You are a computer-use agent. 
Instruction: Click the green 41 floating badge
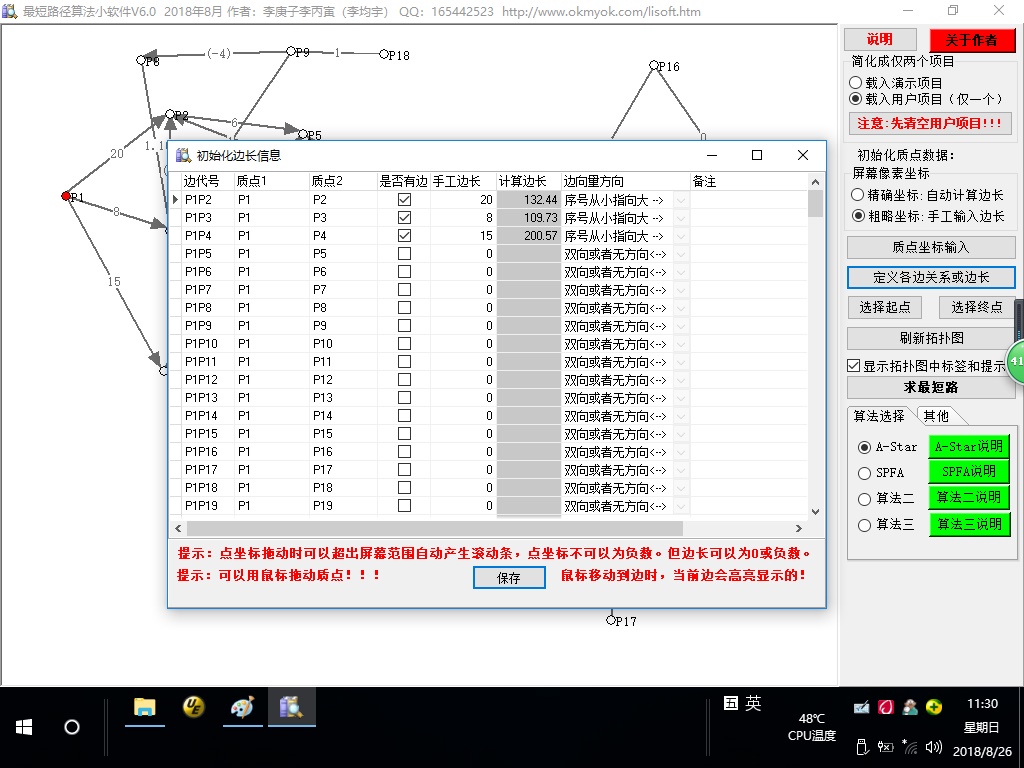point(1016,361)
